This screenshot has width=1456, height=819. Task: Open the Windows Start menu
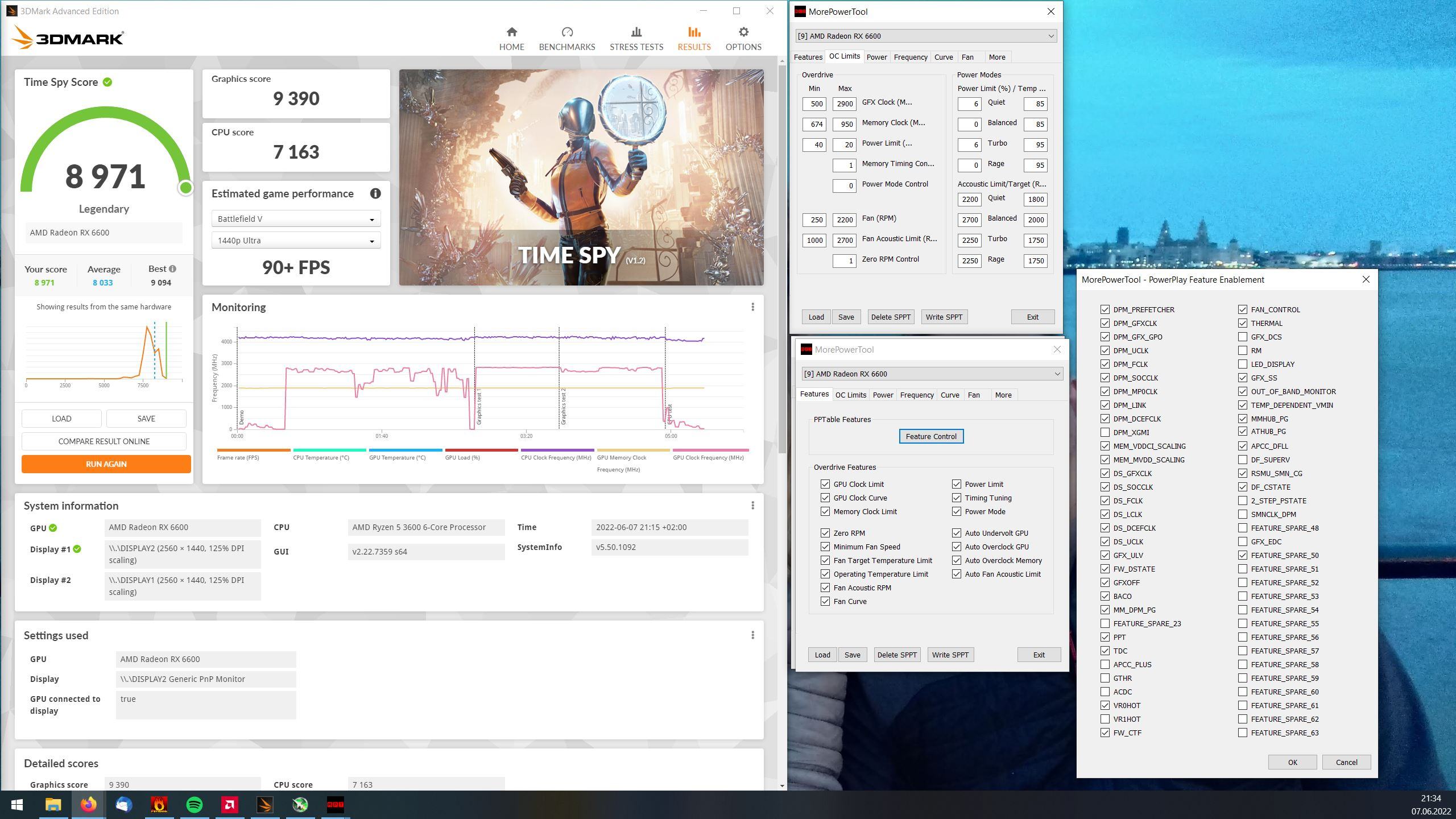tap(17, 805)
